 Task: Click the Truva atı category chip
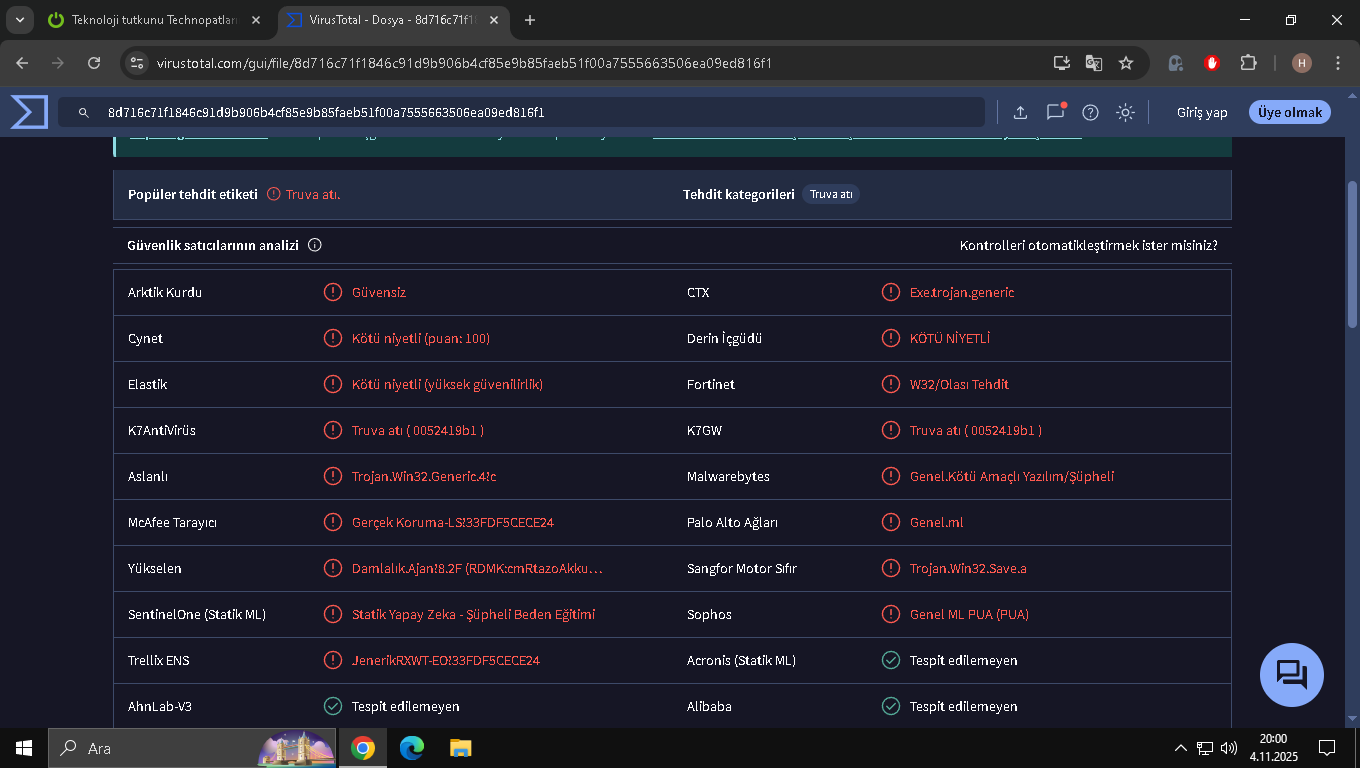pos(831,194)
